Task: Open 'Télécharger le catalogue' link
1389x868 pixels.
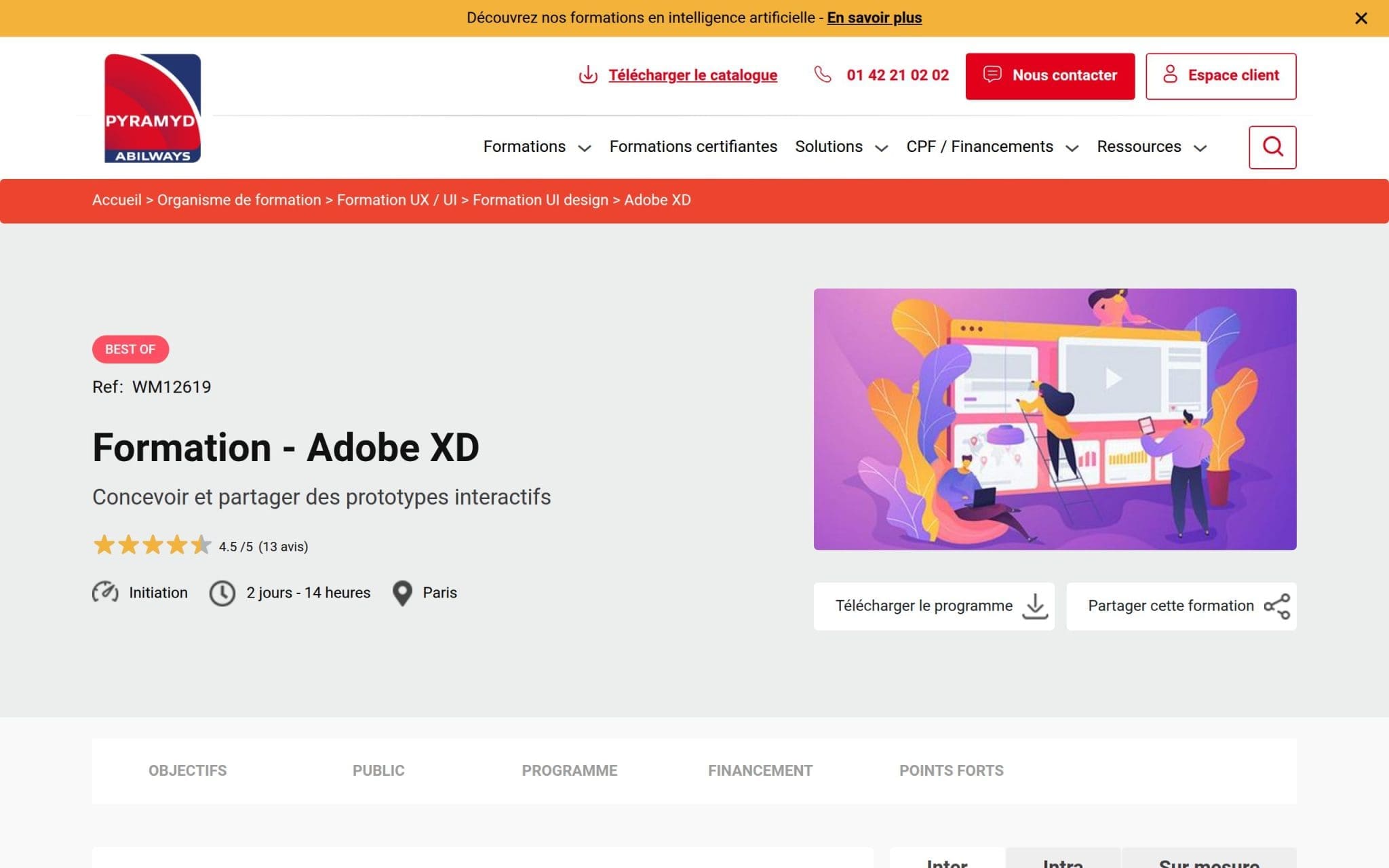Action: [x=692, y=75]
